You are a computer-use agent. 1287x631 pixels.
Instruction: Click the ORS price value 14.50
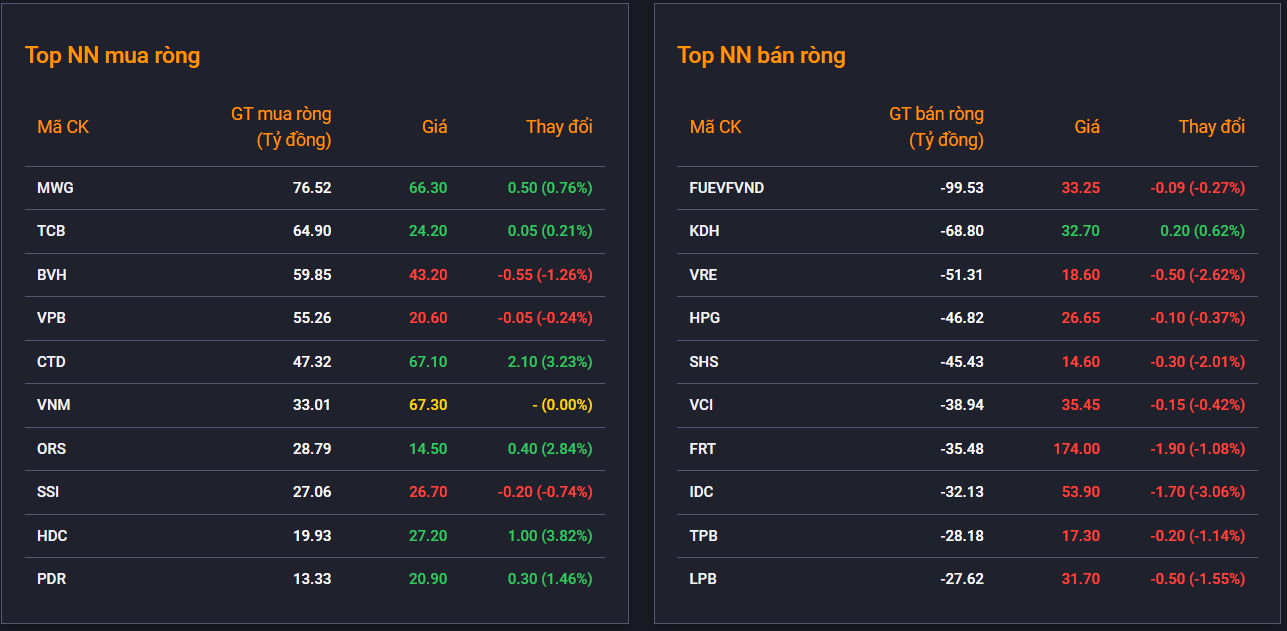[428, 449]
